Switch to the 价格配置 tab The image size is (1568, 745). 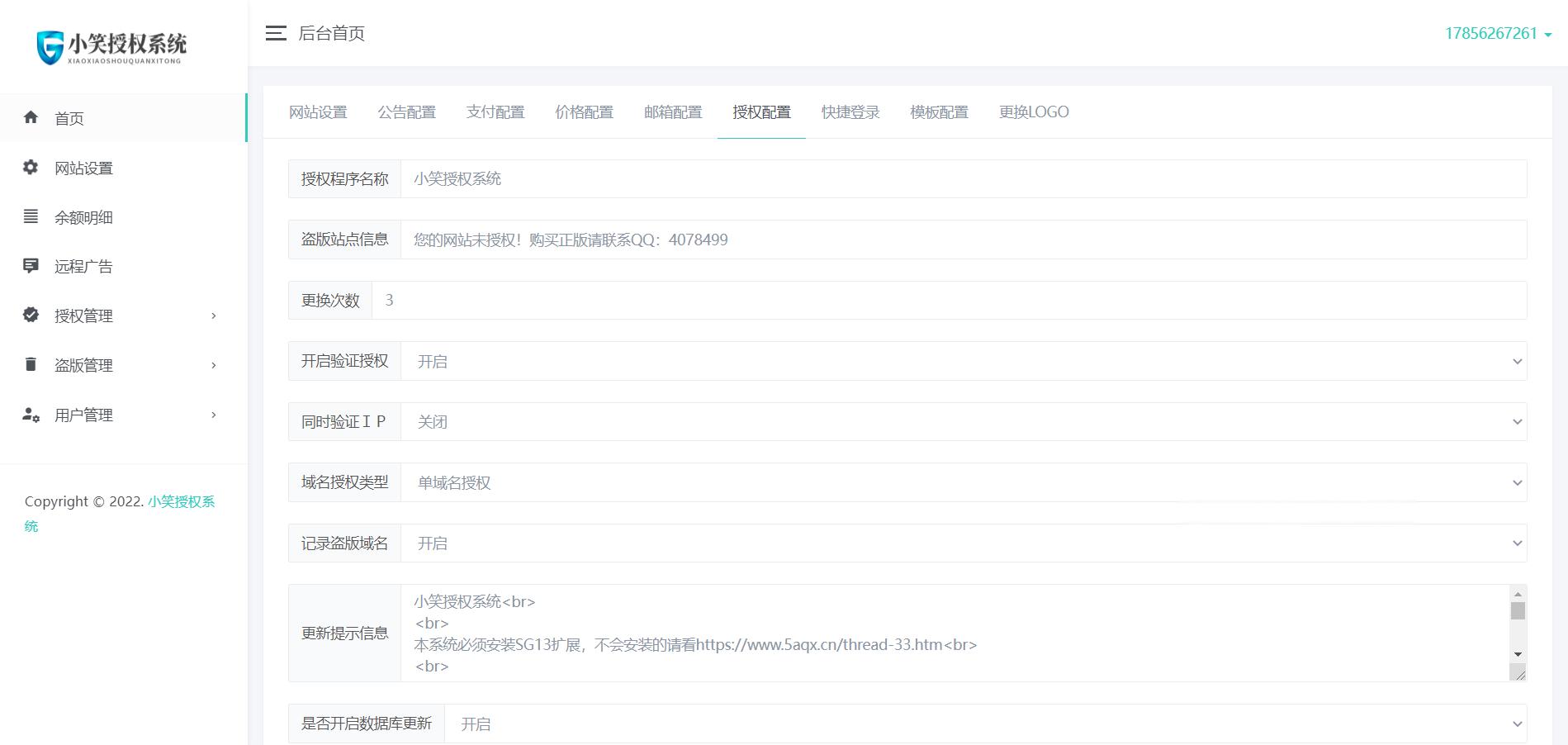coord(585,112)
